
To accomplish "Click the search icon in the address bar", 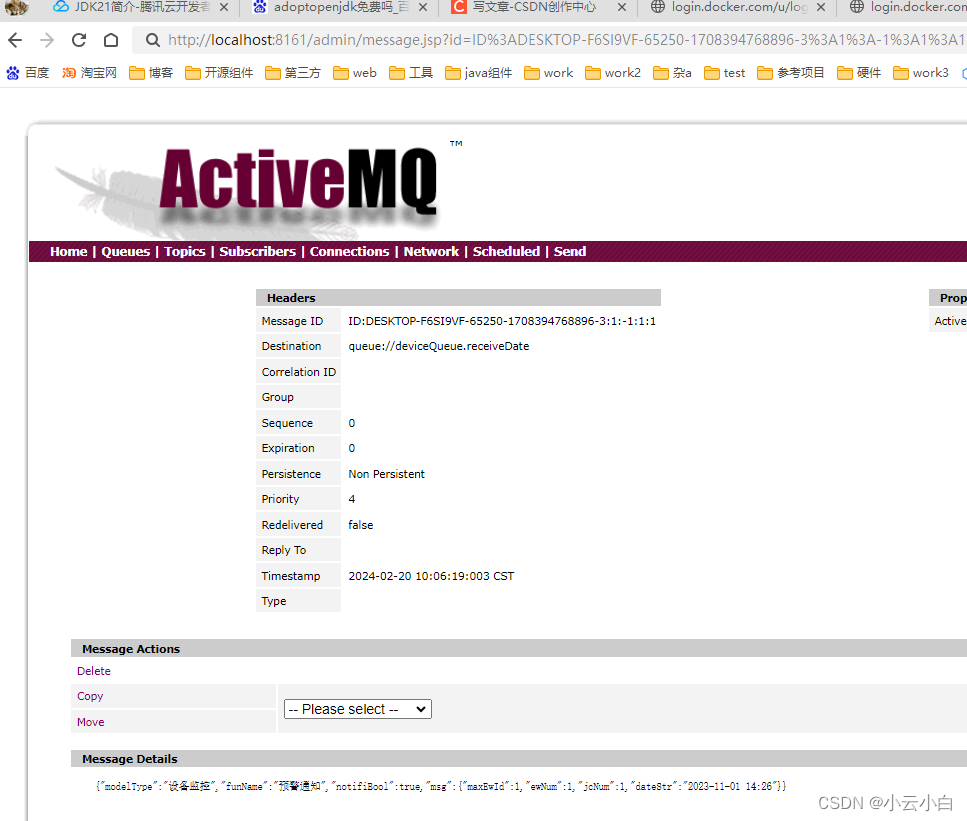I will click(x=152, y=40).
